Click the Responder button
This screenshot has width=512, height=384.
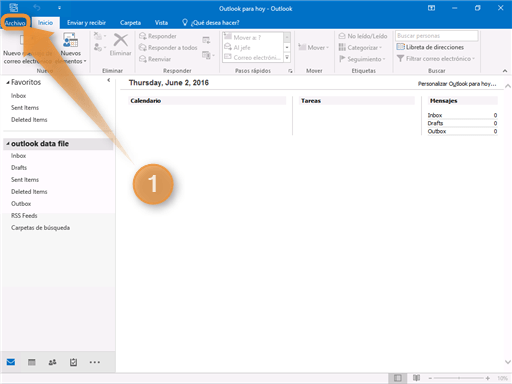[157, 36]
